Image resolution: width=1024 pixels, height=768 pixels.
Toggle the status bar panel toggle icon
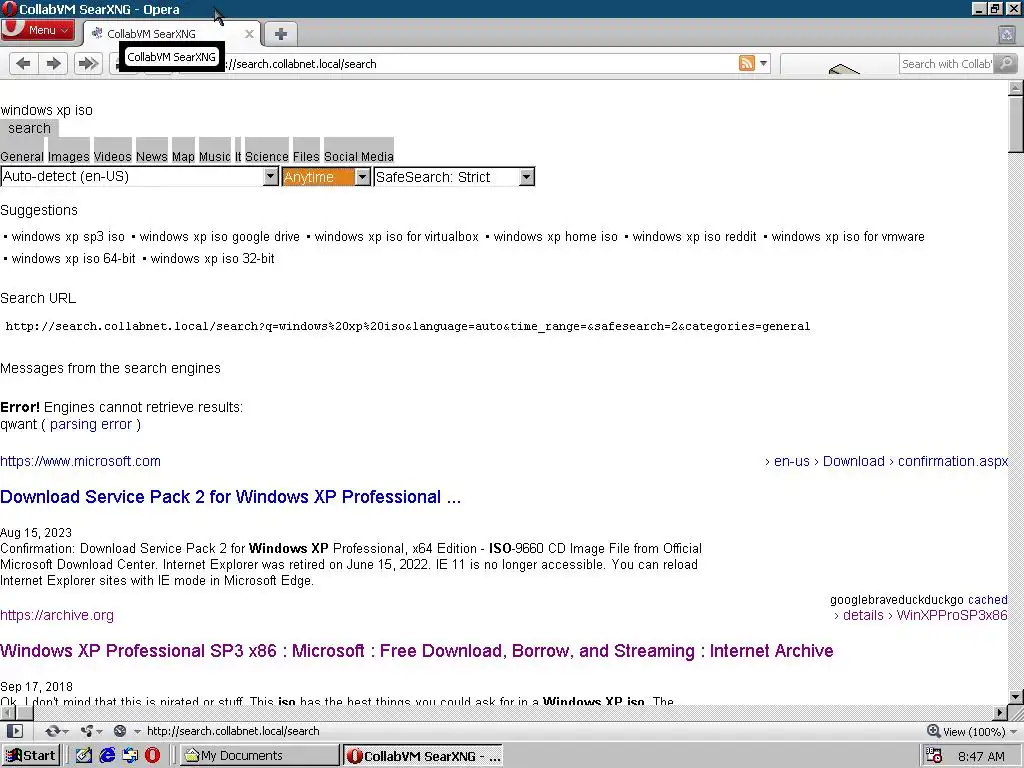pyautogui.click(x=14, y=731)
